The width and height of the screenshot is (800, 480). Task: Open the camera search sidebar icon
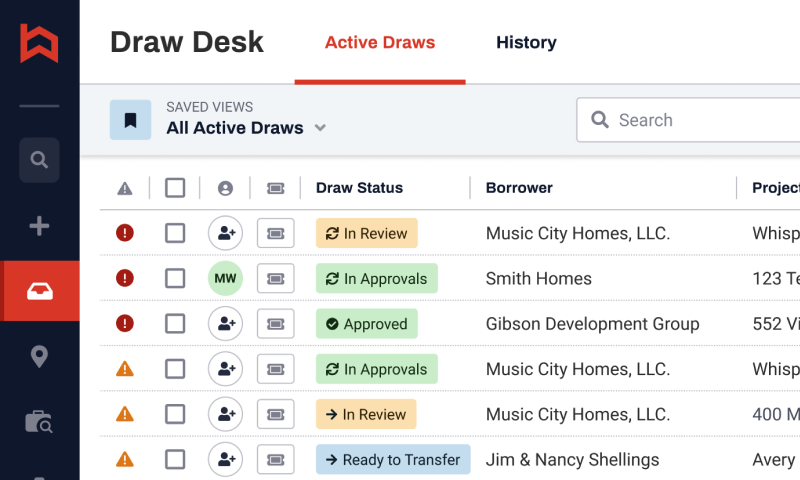tap(39, 422)
